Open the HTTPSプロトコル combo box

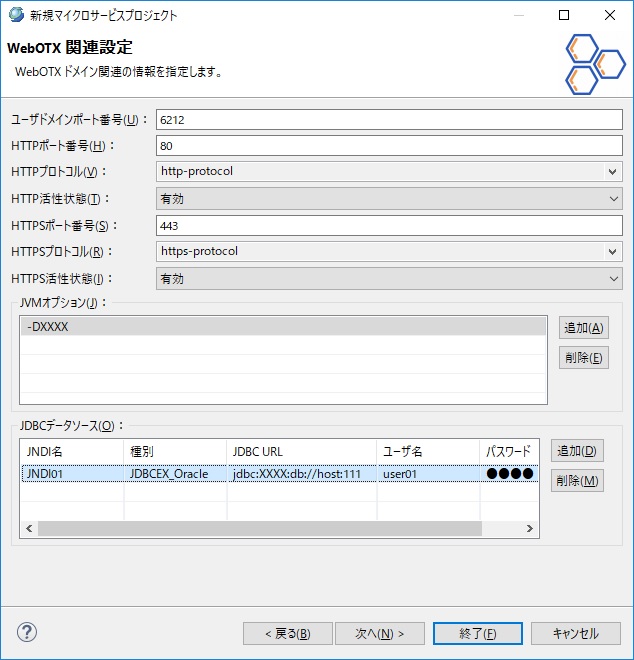389,252
